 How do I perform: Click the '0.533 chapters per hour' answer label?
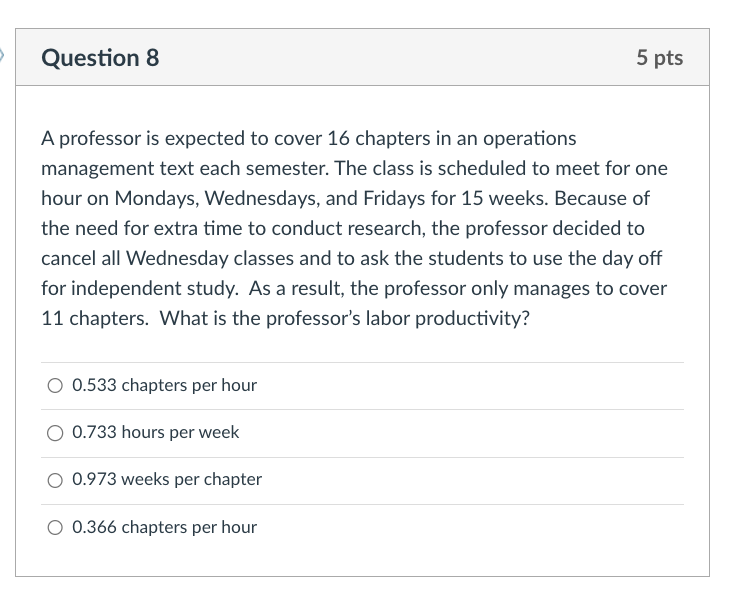click(x=164, y=385)
